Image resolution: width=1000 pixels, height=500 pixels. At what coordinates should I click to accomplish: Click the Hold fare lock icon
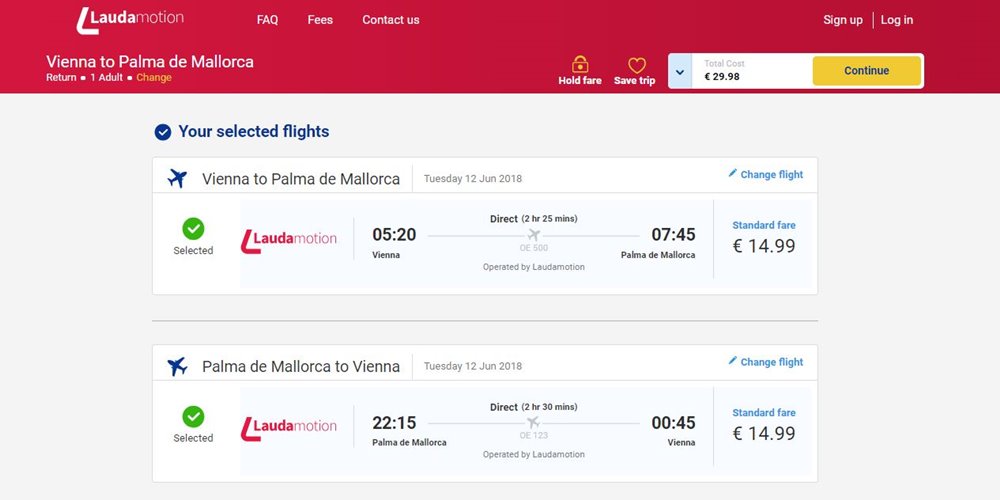point(580,64)
